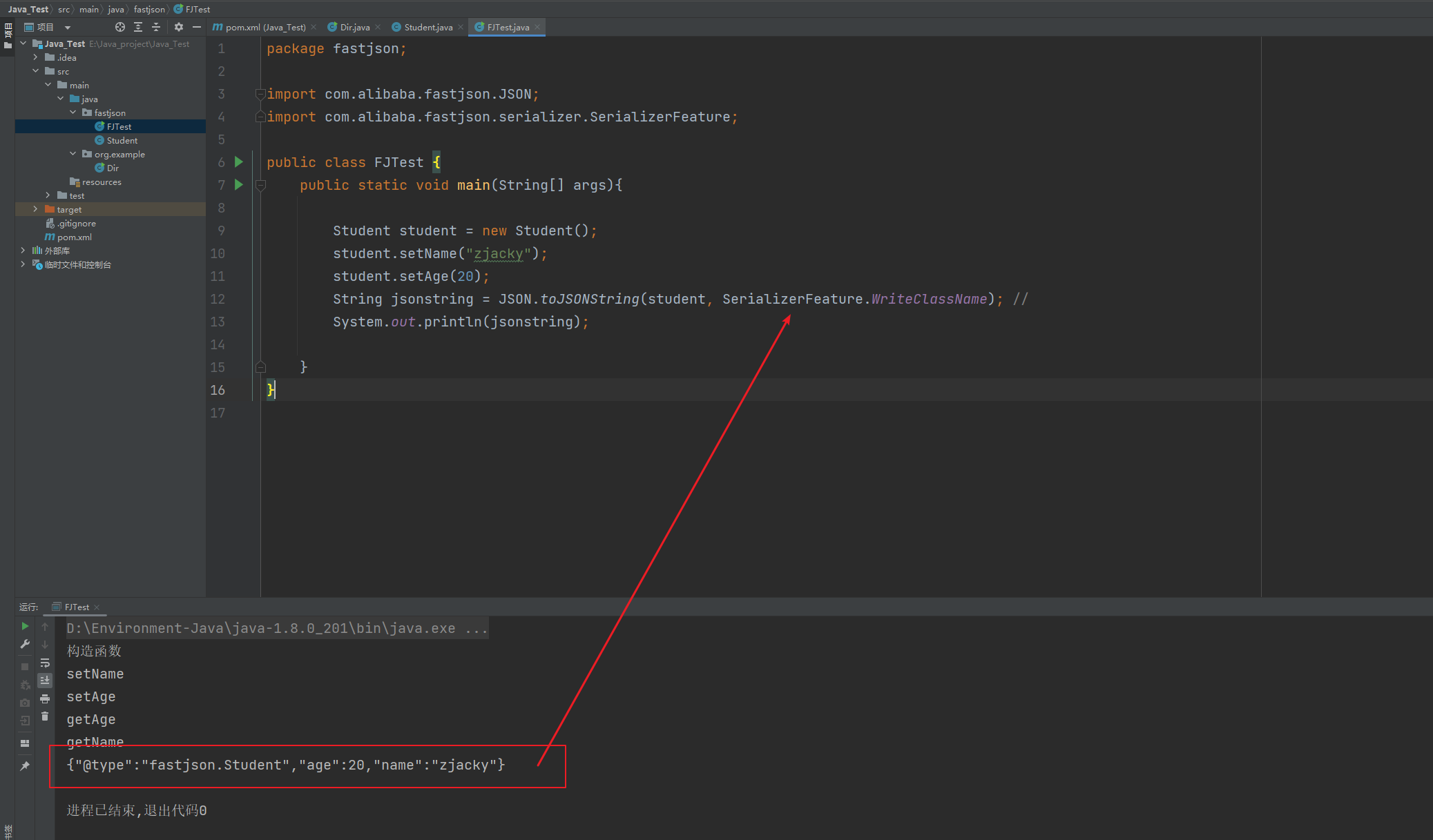Fold the main method at line 7
The height and width of the screenshot is (840, 1433).
click(x=260, y=185)
